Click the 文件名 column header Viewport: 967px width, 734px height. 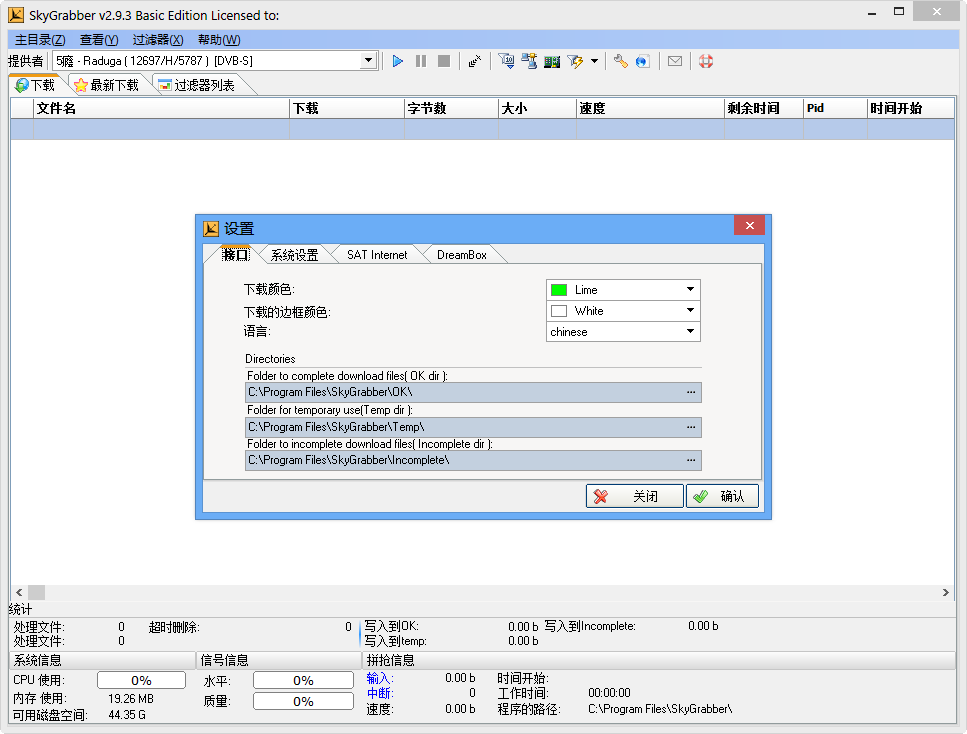162,109
